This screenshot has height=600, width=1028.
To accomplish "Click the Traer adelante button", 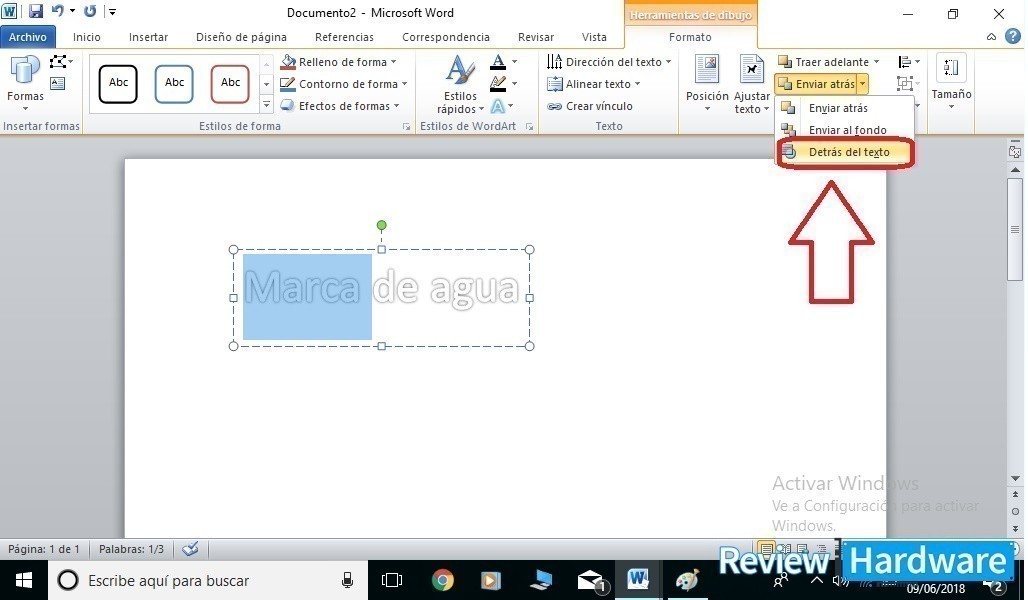I will pyautogui.click(x=824, y=62).
